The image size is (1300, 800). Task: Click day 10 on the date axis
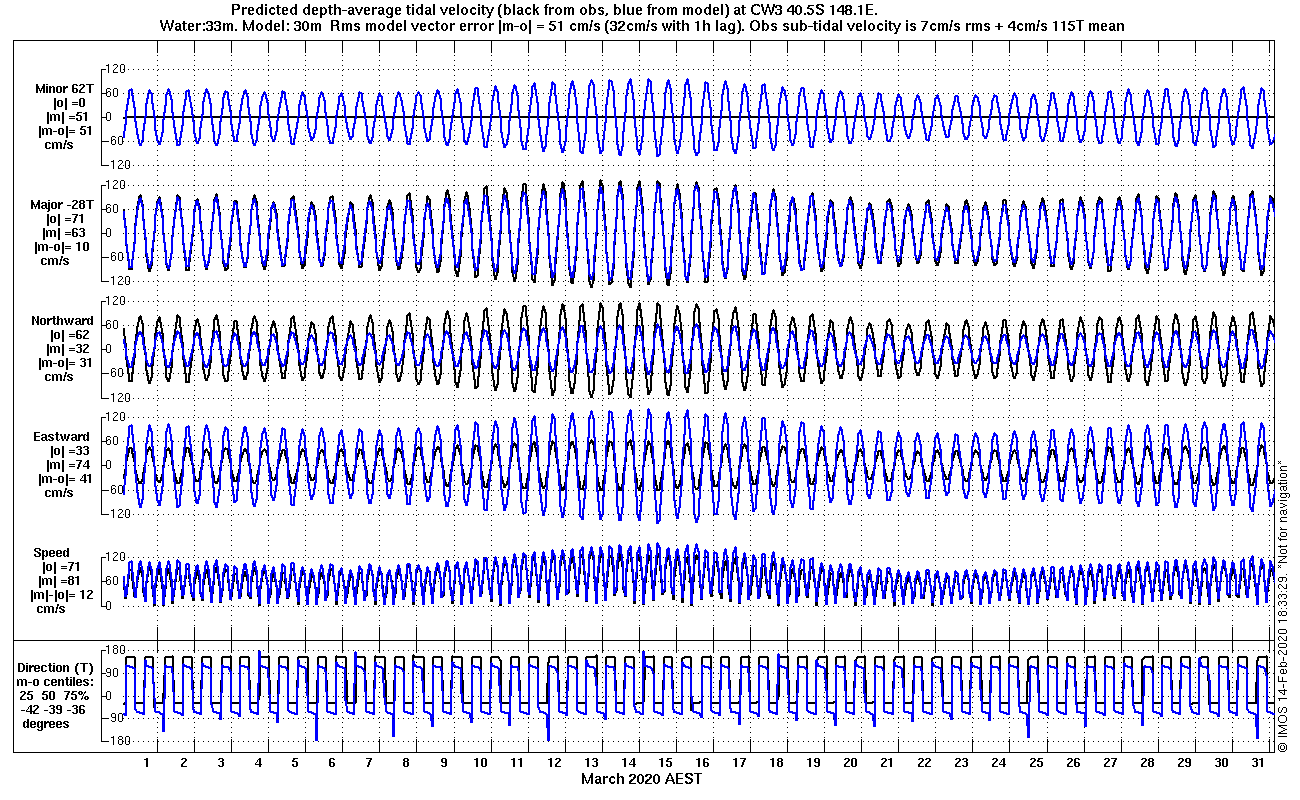point(480,763)
